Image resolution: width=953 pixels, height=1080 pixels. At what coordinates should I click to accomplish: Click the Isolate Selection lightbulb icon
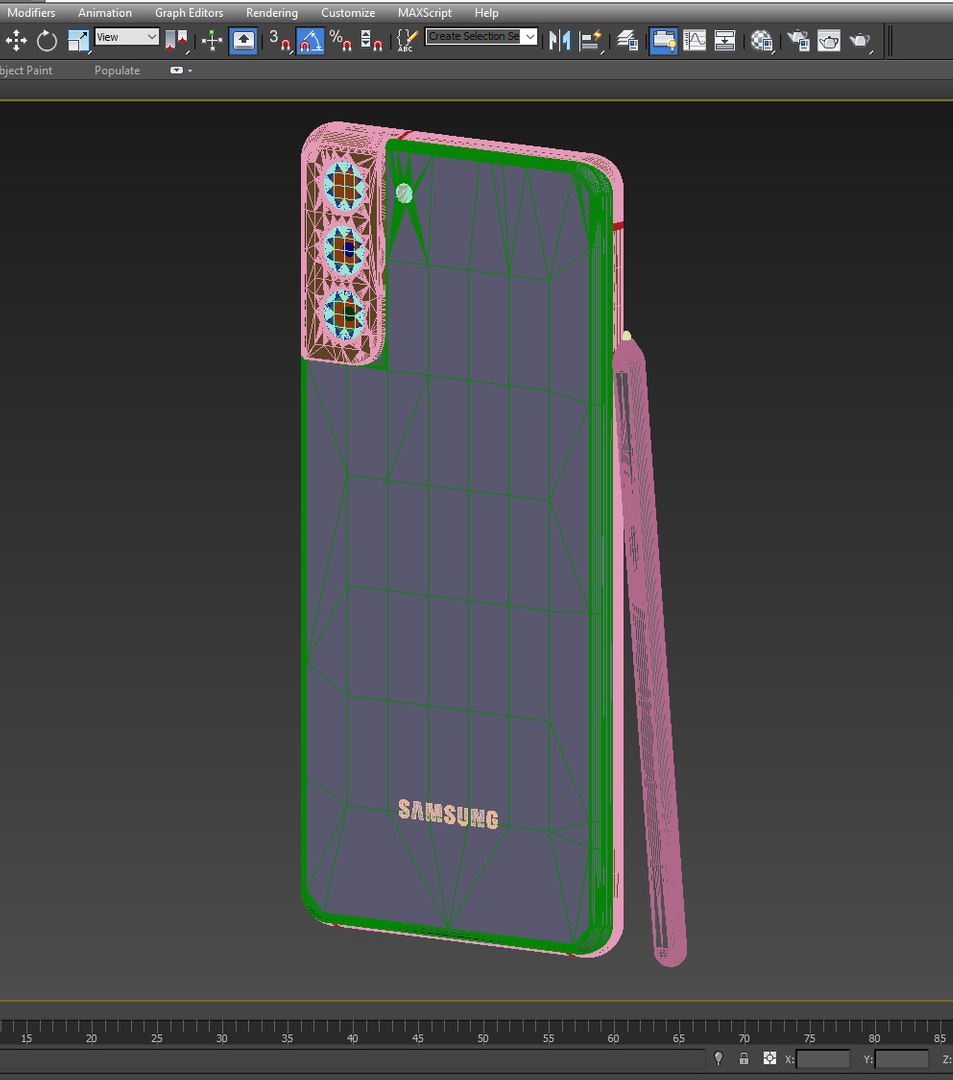click(x=719, y=1058)
